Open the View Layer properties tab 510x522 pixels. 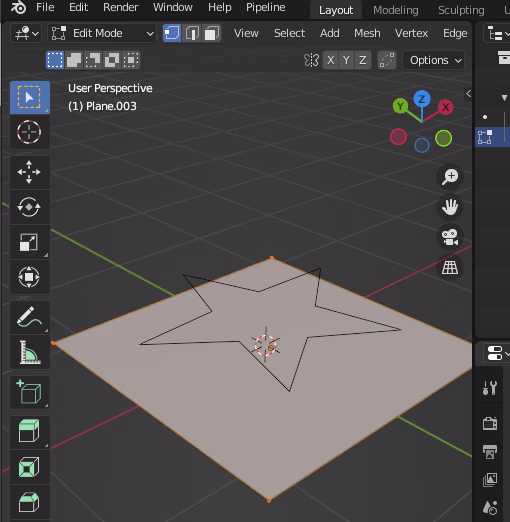(490, 480)
